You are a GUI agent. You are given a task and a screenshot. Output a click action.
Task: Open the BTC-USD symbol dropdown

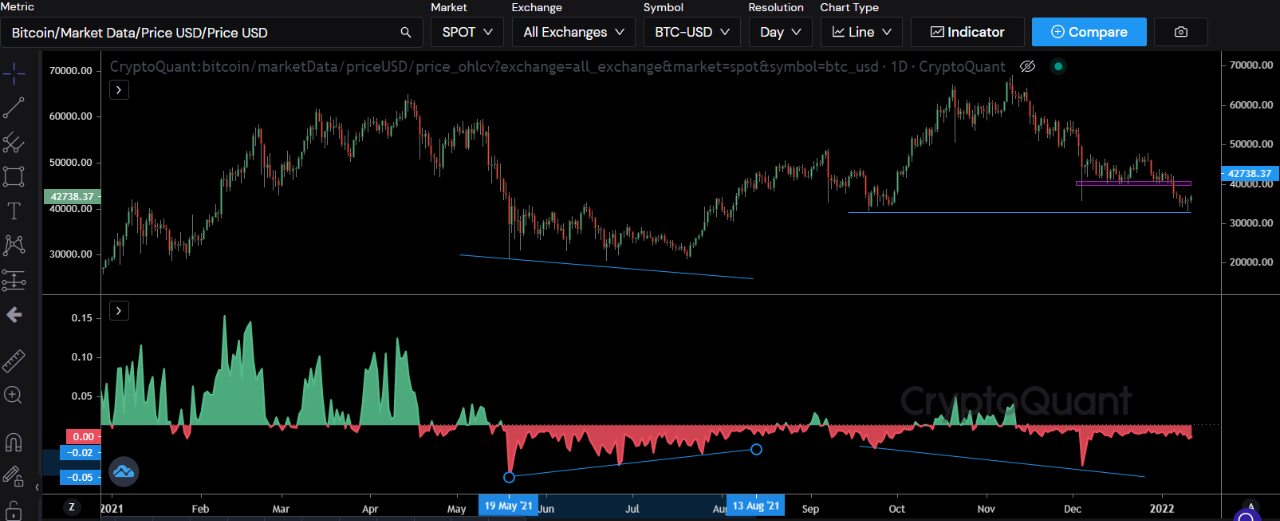pyautogui.click(x=693, y=32)
